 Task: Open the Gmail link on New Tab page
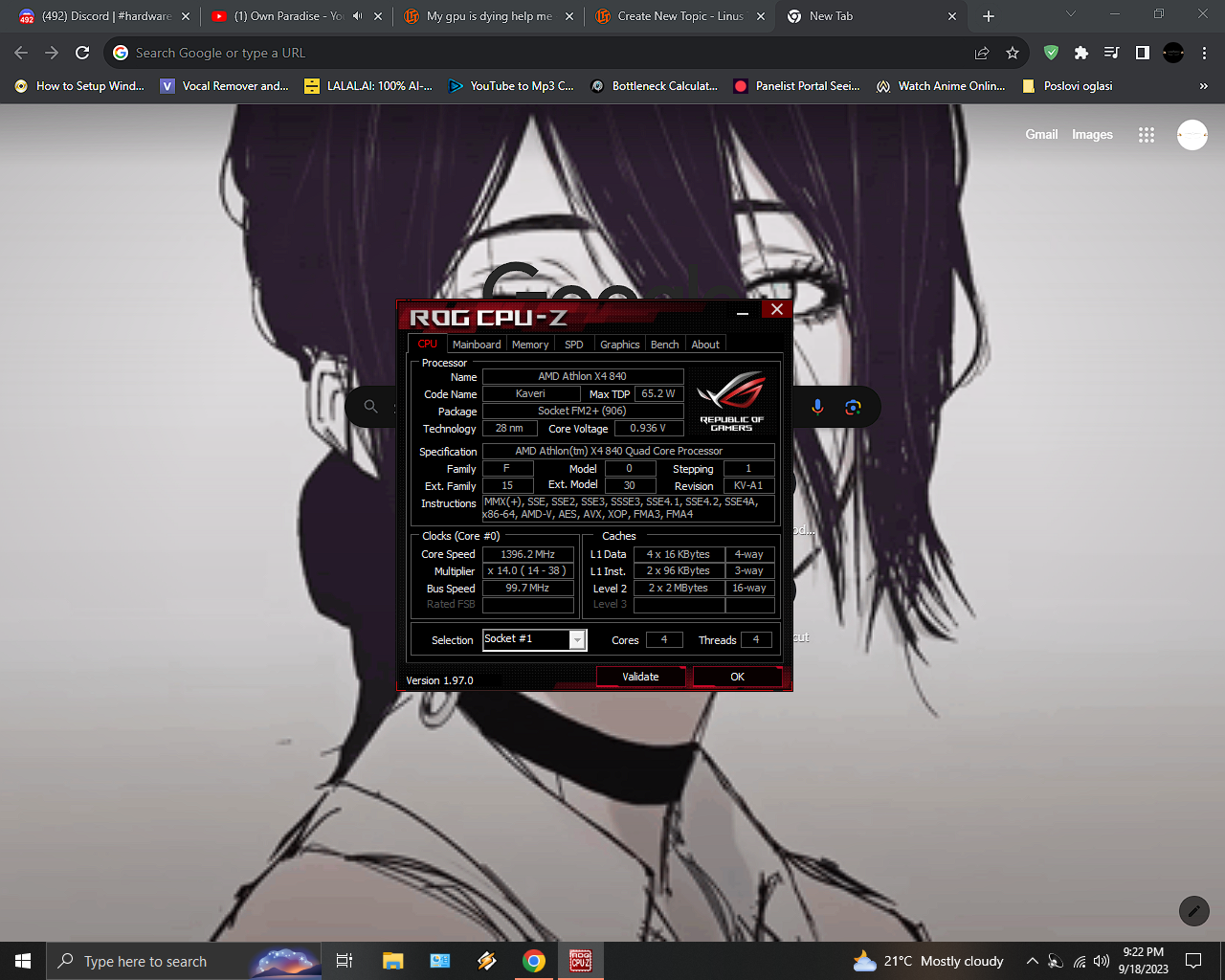coord(1041,135)
